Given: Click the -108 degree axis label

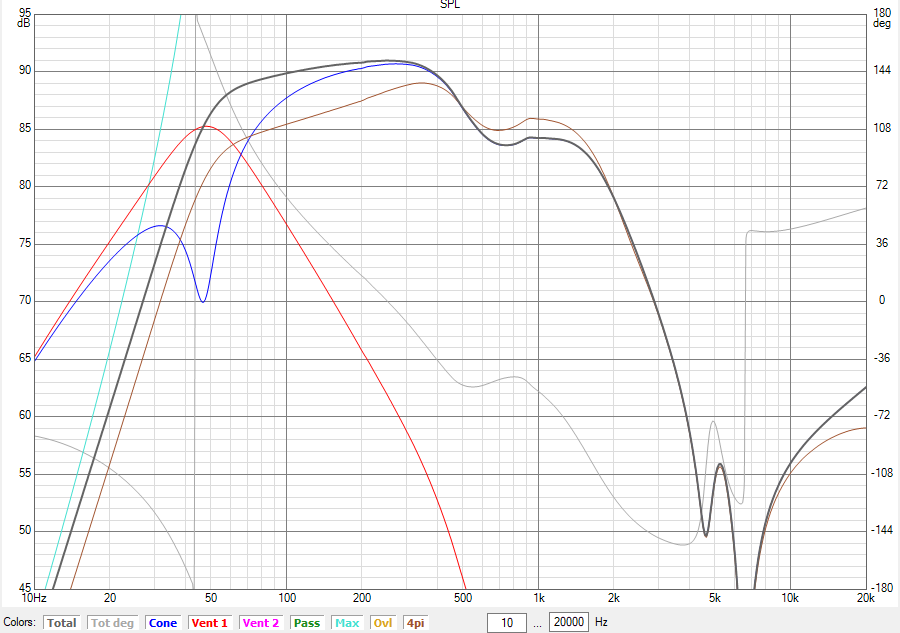Looking at the screenshot, I should 882,473.
